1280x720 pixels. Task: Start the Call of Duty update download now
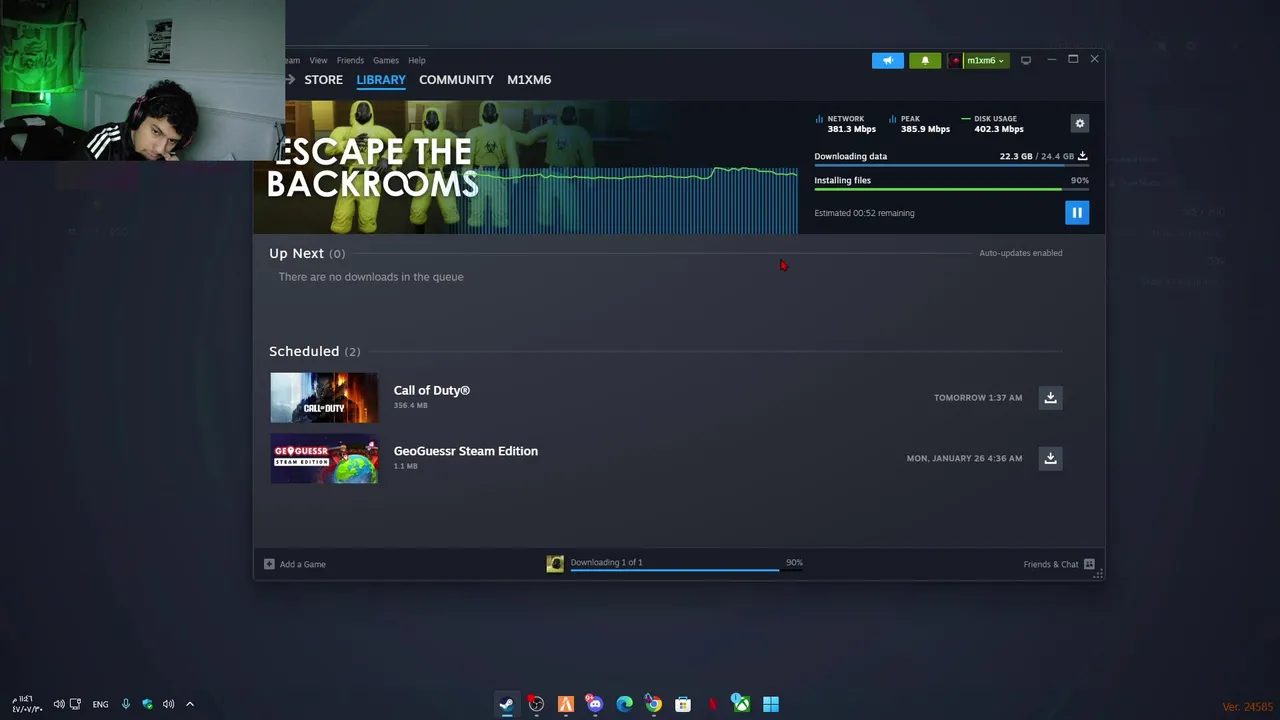pyautogui.click(x=1050, y=398)
